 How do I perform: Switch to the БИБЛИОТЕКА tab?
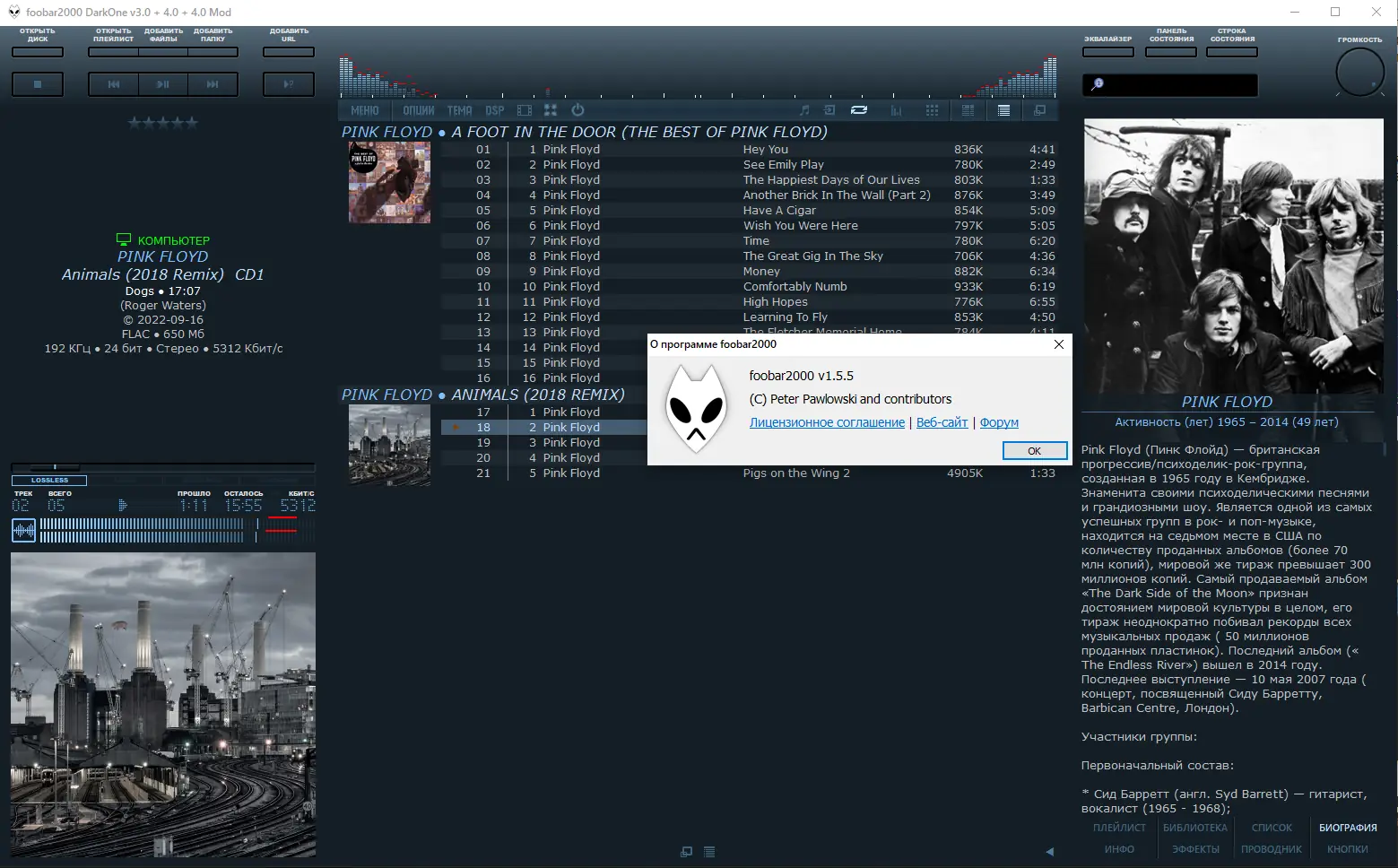click(1194, 827)
